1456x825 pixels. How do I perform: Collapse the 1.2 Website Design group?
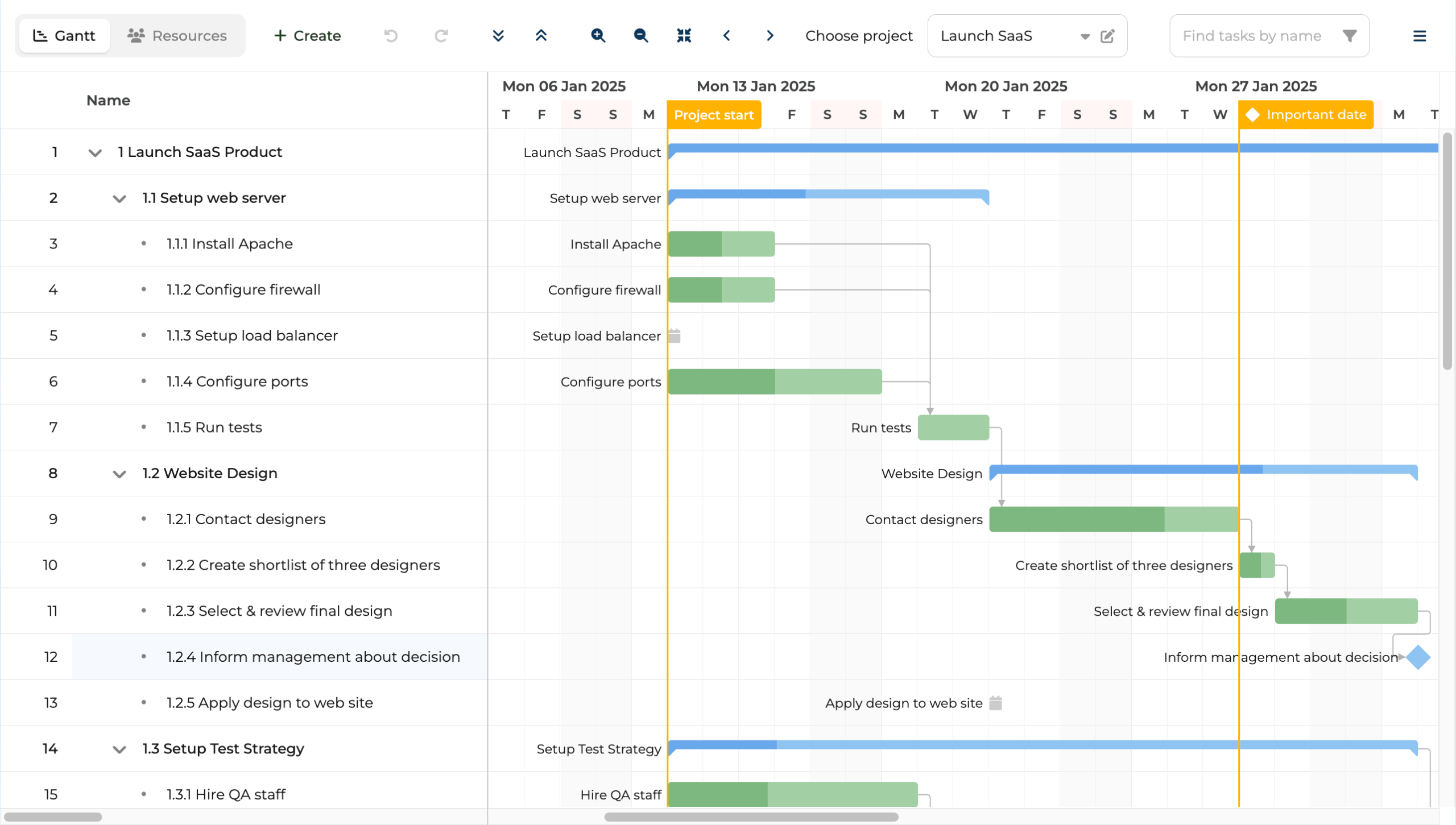[119, 474]
